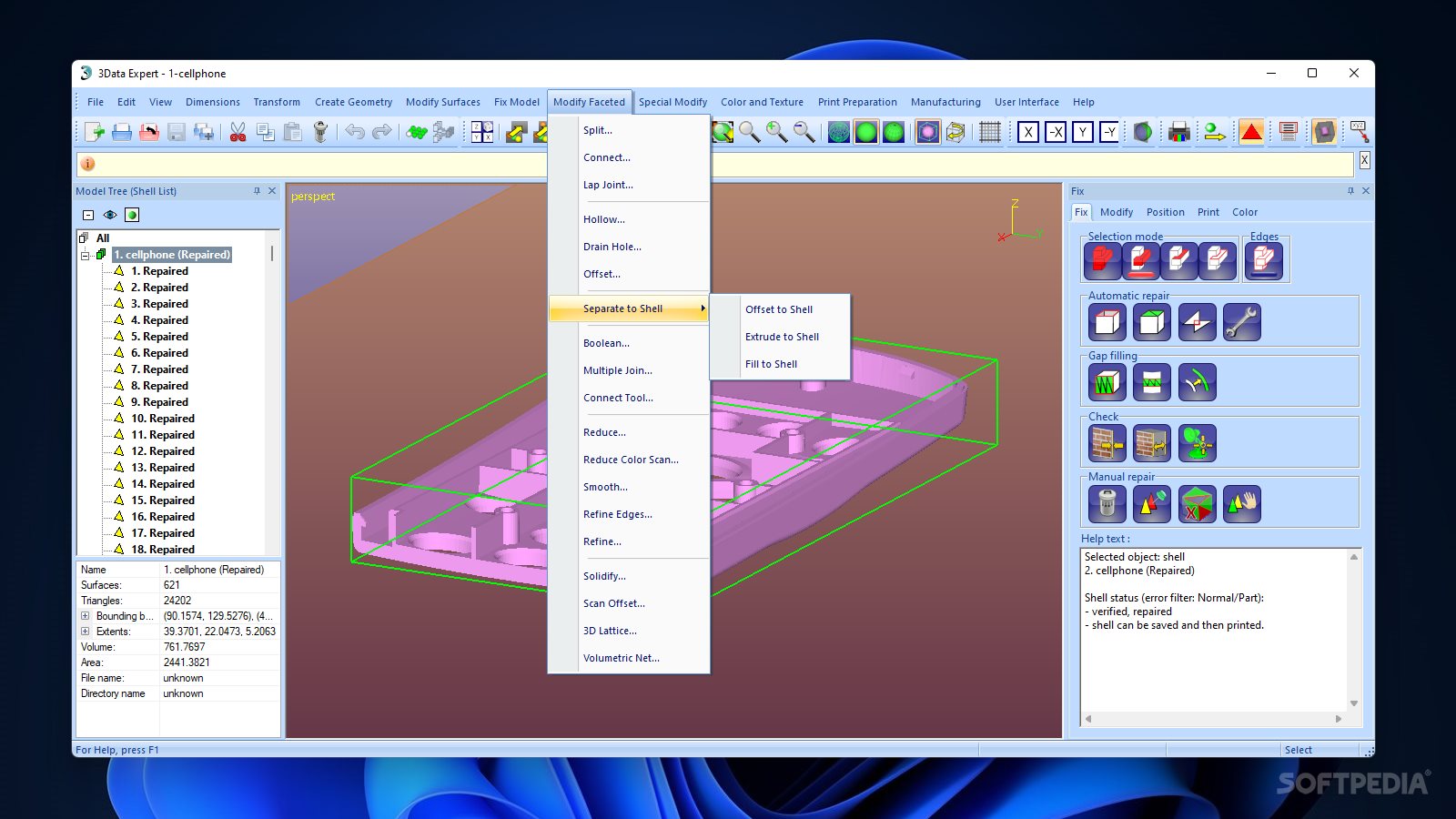Click the Triangles value 24202
This screenshot has width=1456, height=819.
click(x=177, y=601)
